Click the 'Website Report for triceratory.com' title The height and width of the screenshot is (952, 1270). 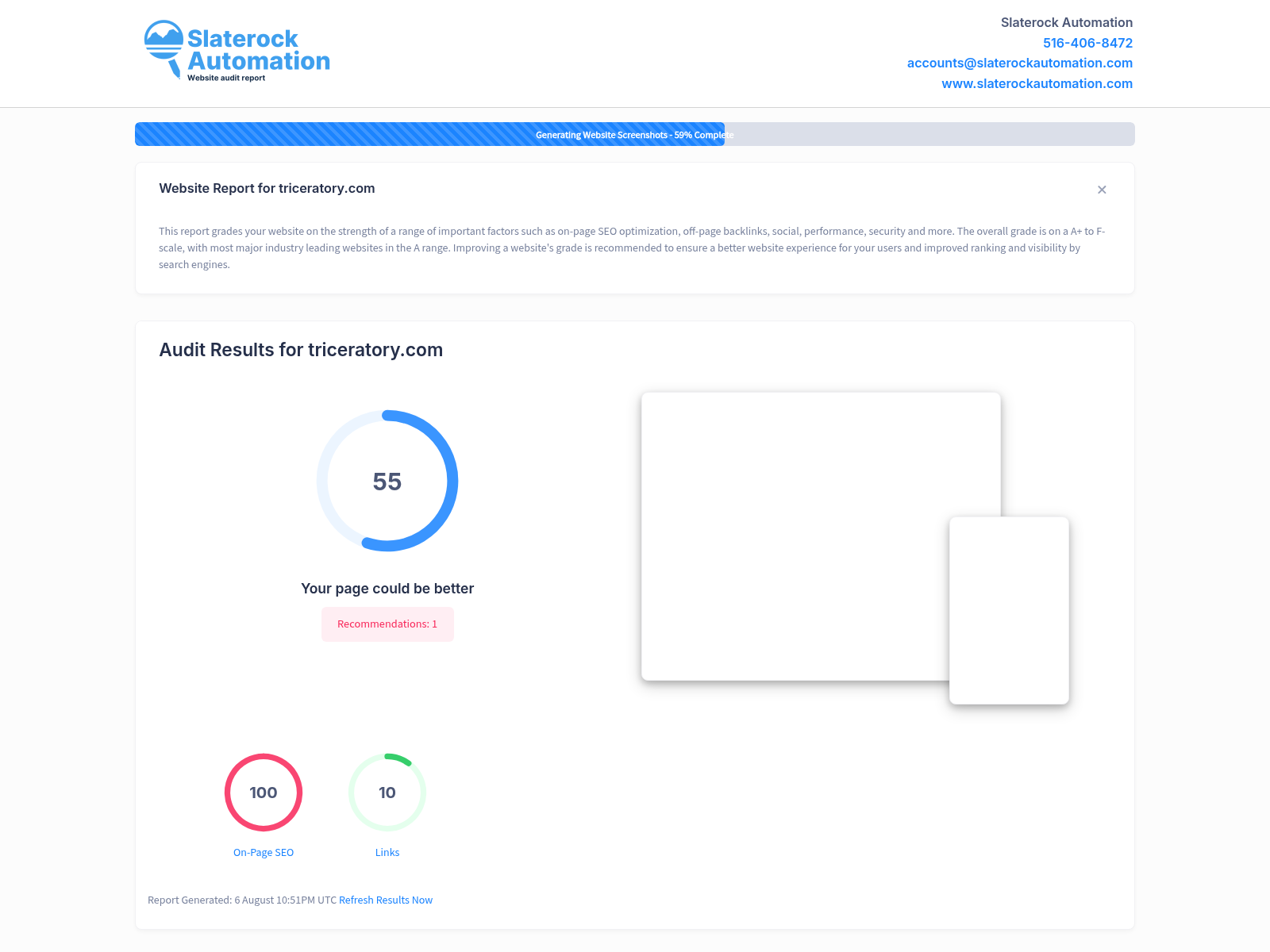tap(267, 189)
